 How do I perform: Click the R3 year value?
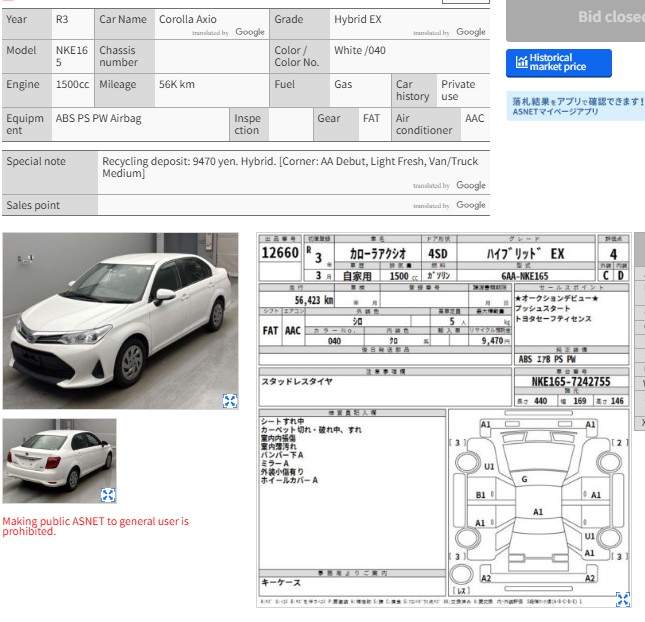click(x=62, y=19)
